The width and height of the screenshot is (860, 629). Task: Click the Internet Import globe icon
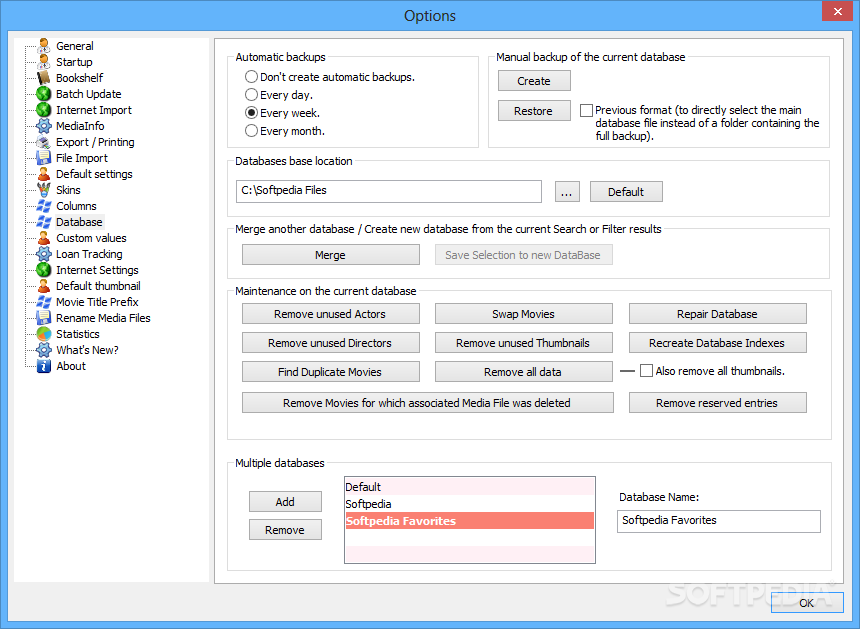point(44,110)
